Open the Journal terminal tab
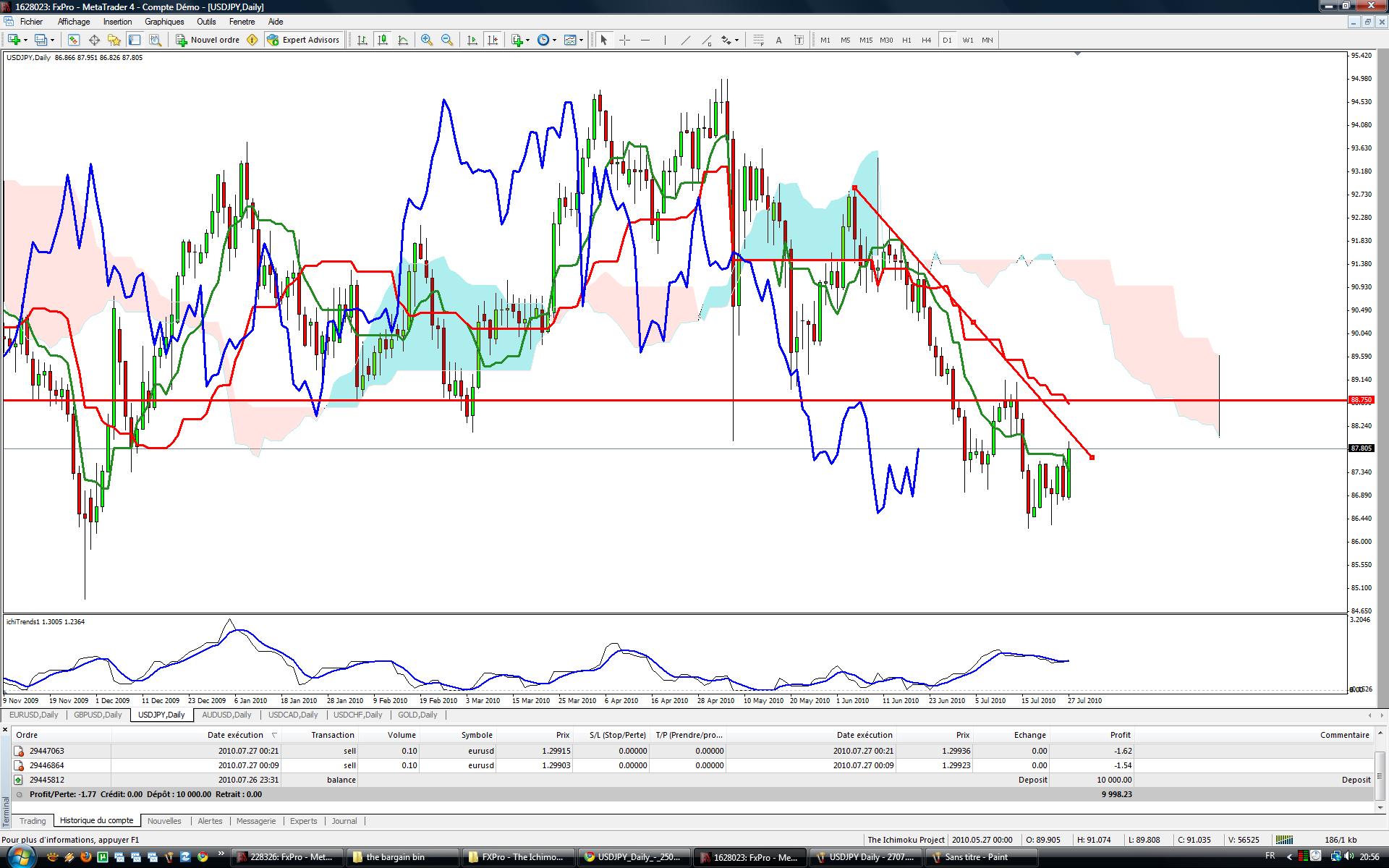Image resolution: width=1389 pixels, height=868 pixels. [x=344, y=821]
